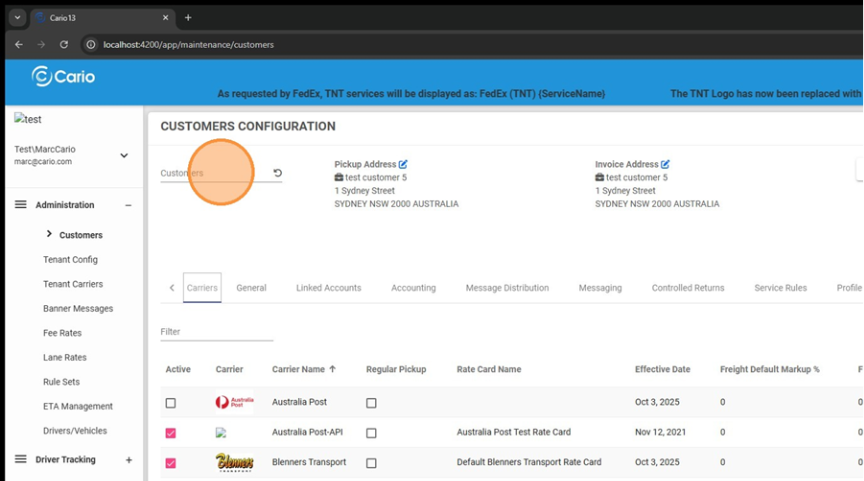The image size is (864, 481).
Task: Click the Filter input field
Action: pyautogui.click(x=216, y=331)
